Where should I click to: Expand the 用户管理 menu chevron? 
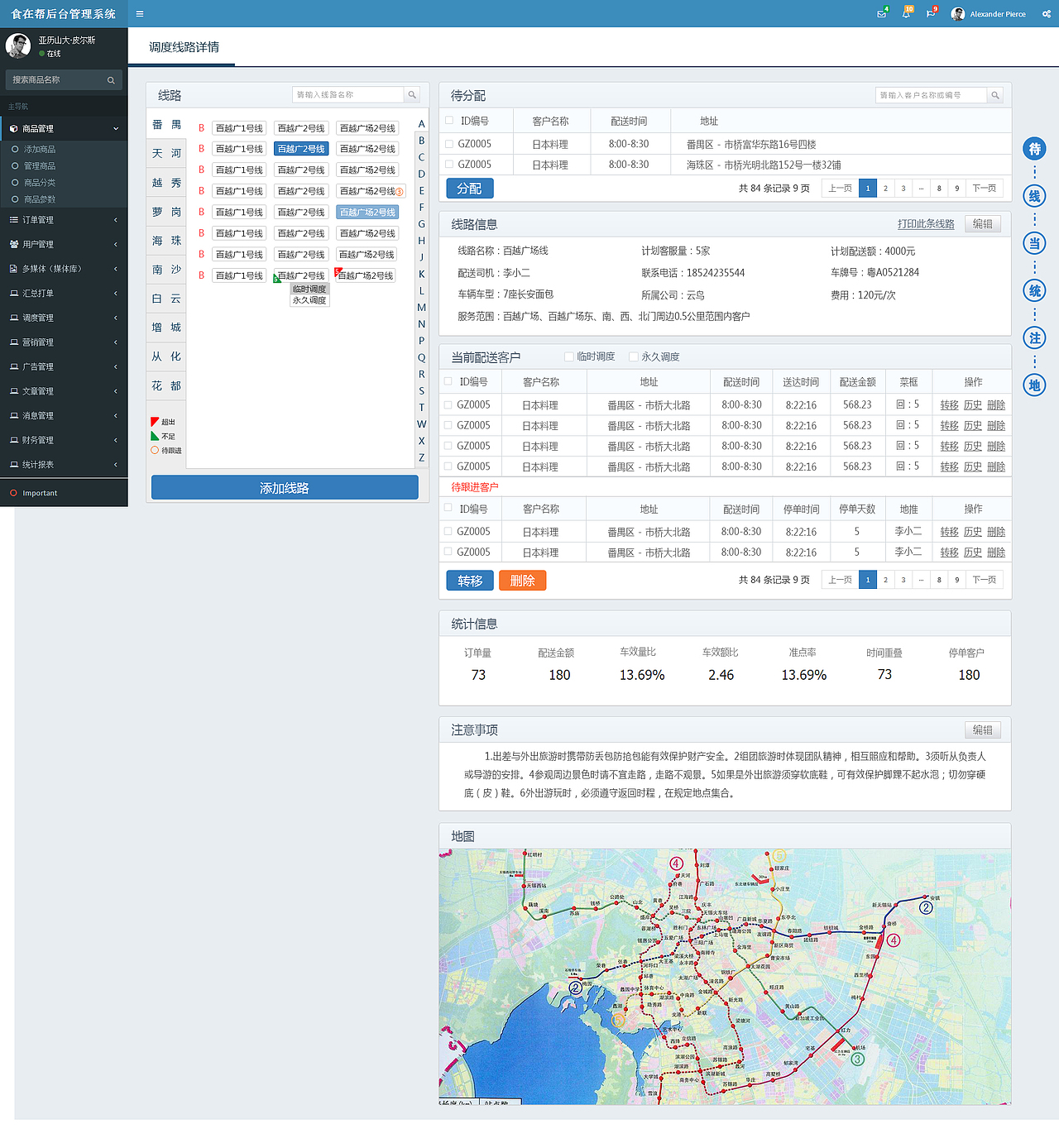pos(116,245)
